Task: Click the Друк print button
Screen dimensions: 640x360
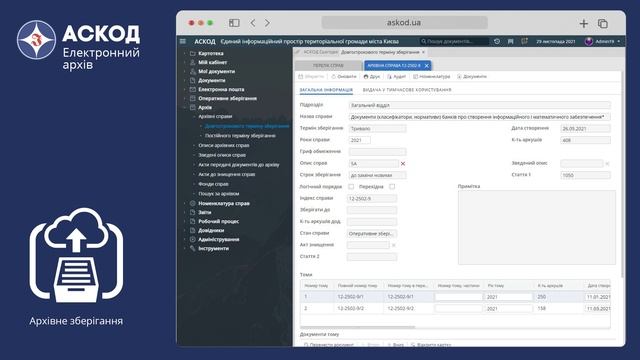Action: coord(371,76)
